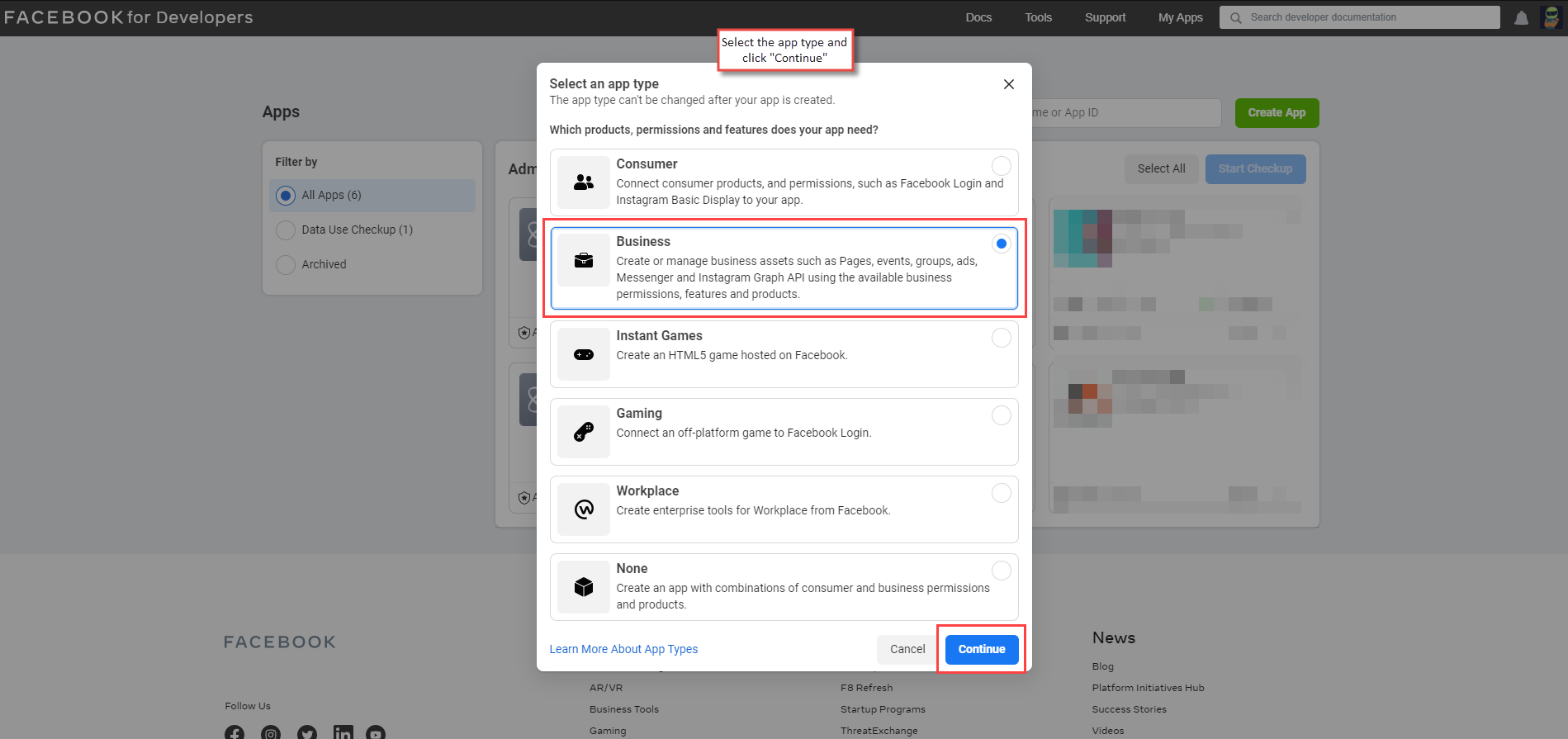Viewport: 1568px width, 739px height.
Task: Open the Tools menu
Action: [x=1038, y=17]
